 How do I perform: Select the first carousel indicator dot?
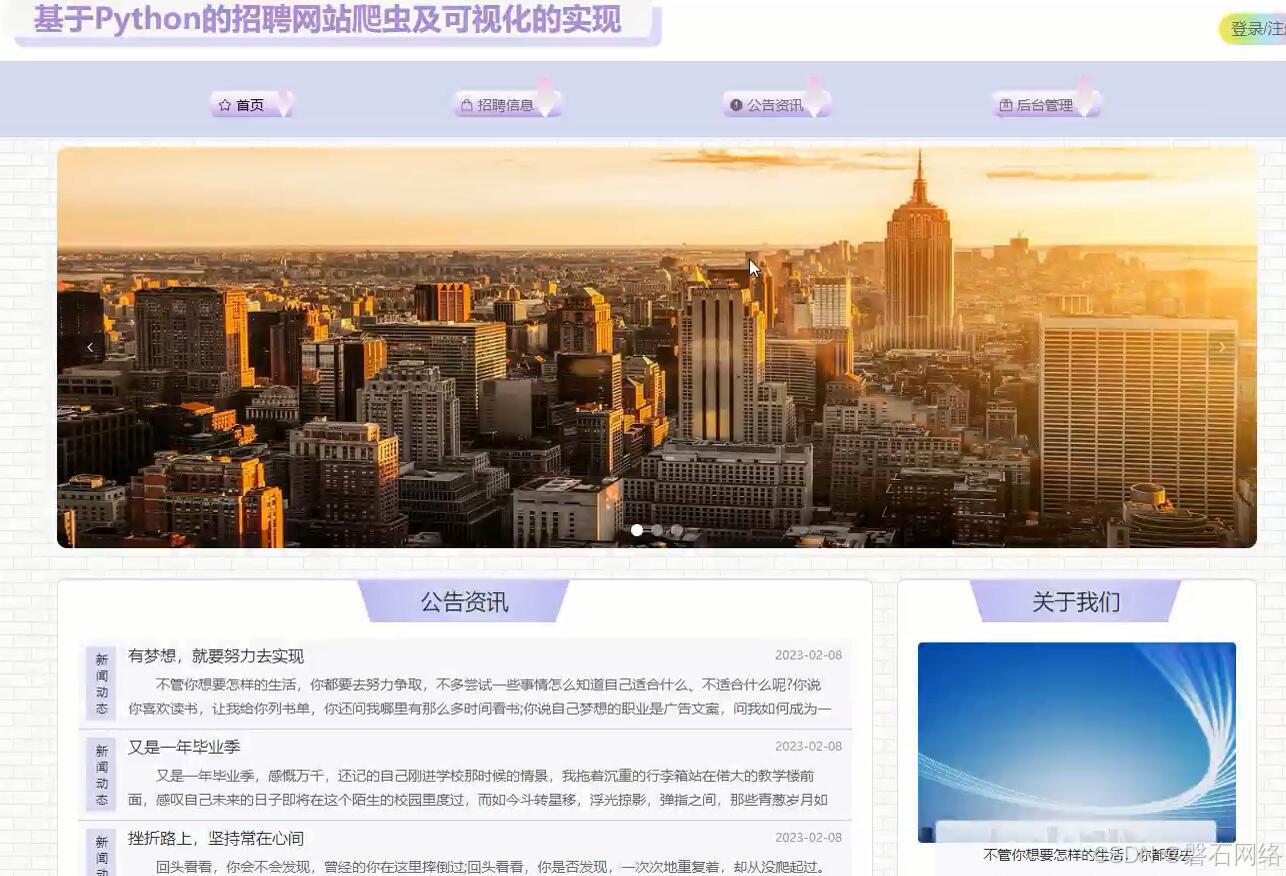637,531
